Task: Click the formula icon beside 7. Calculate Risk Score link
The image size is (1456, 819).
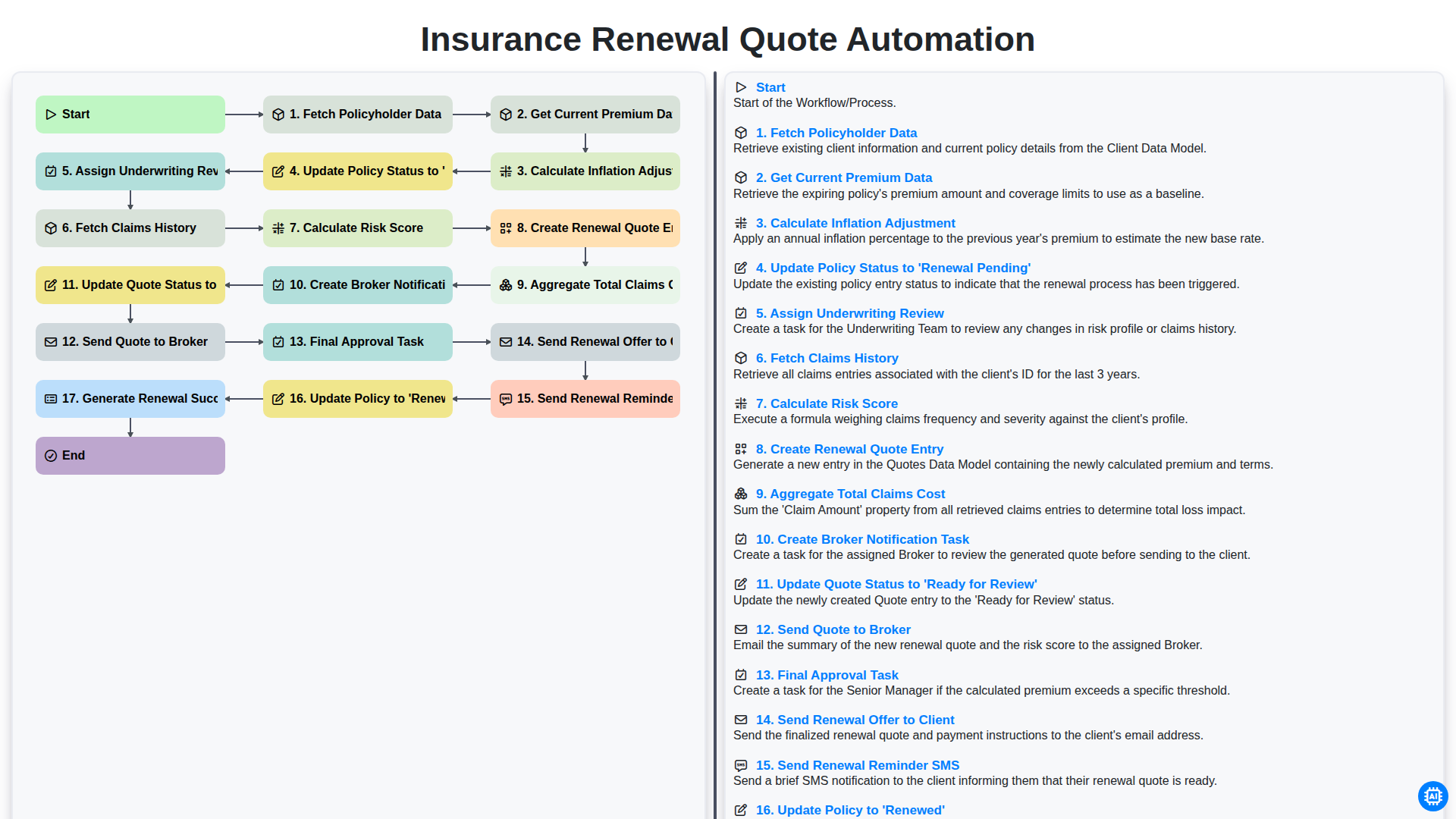Action: coord(741,403)
